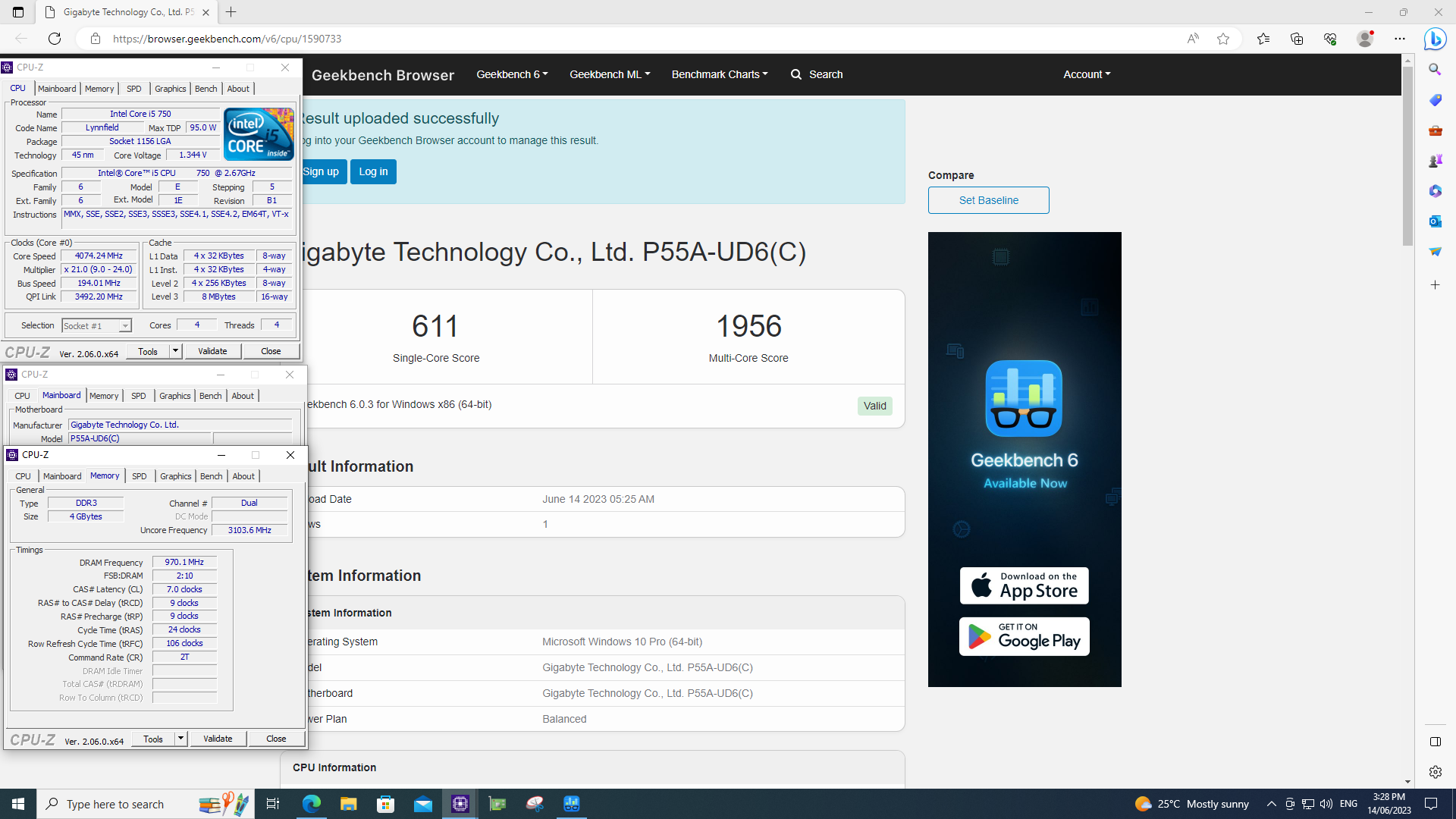Image resolution: width=1456 pixels, height=819 pixels.
Task: Open the Edge sidebar Search tool
Action: click(1435, 70)
